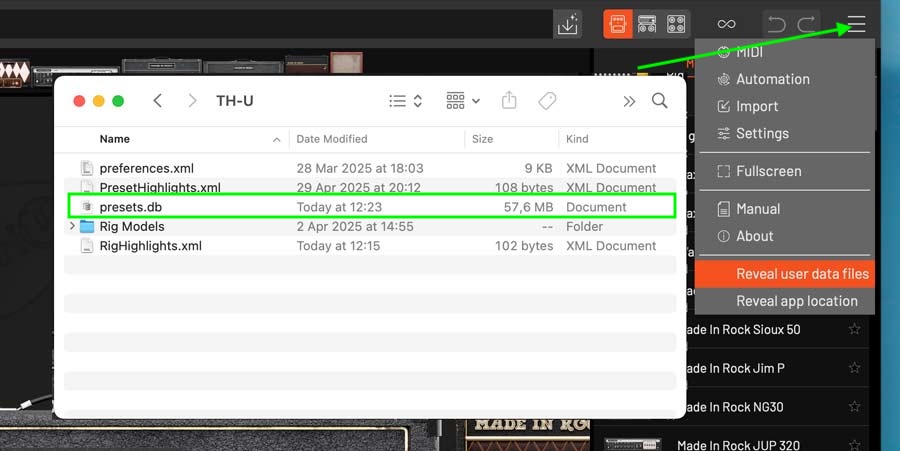Viewport: 900px width, 451px height.
Task: Show more Finder toolbar items chevron
Action: [x=630, y=102]
